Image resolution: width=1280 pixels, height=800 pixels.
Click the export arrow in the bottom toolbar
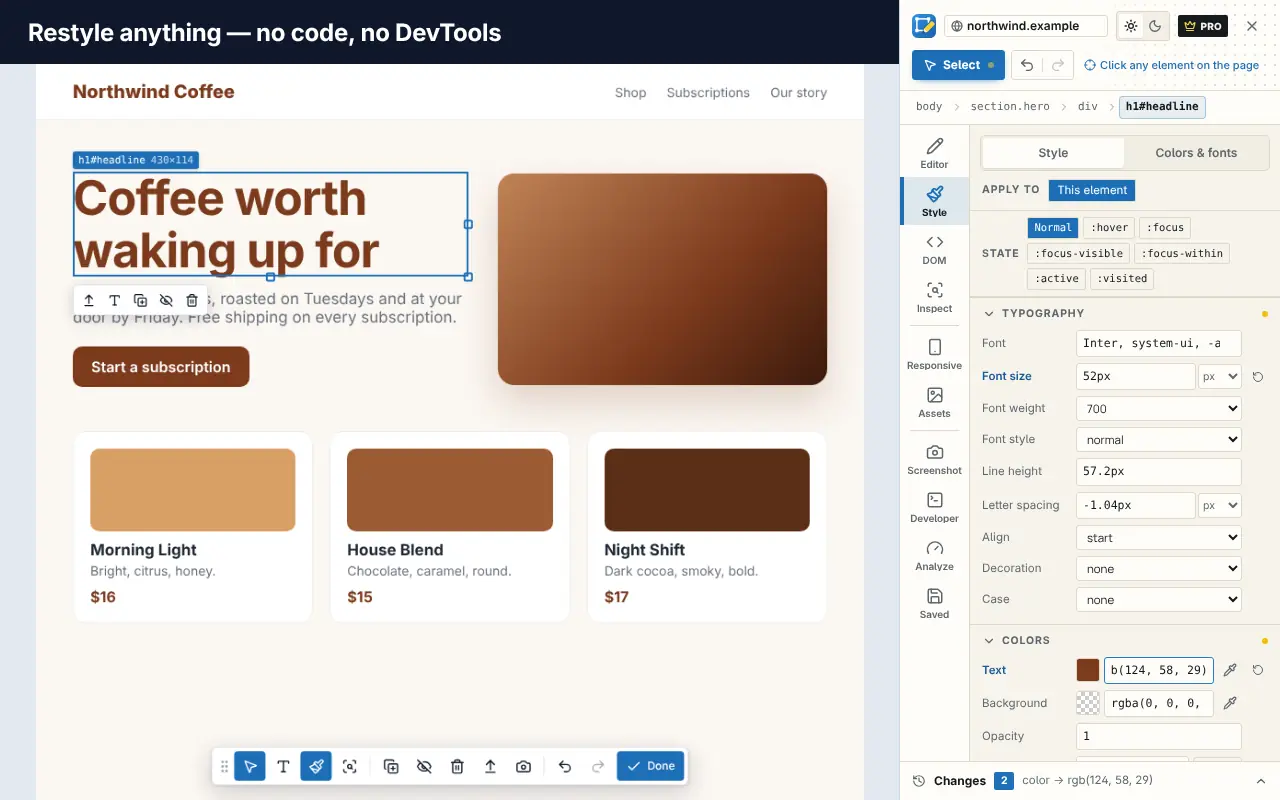(490, 766)
